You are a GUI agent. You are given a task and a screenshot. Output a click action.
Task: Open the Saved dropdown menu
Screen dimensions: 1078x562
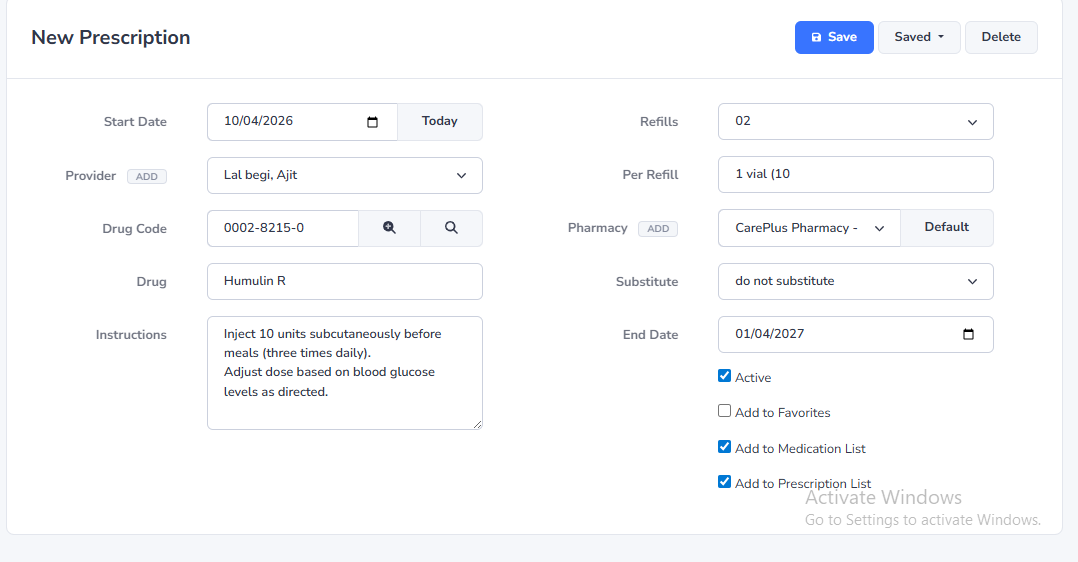[x=919, y=37]
